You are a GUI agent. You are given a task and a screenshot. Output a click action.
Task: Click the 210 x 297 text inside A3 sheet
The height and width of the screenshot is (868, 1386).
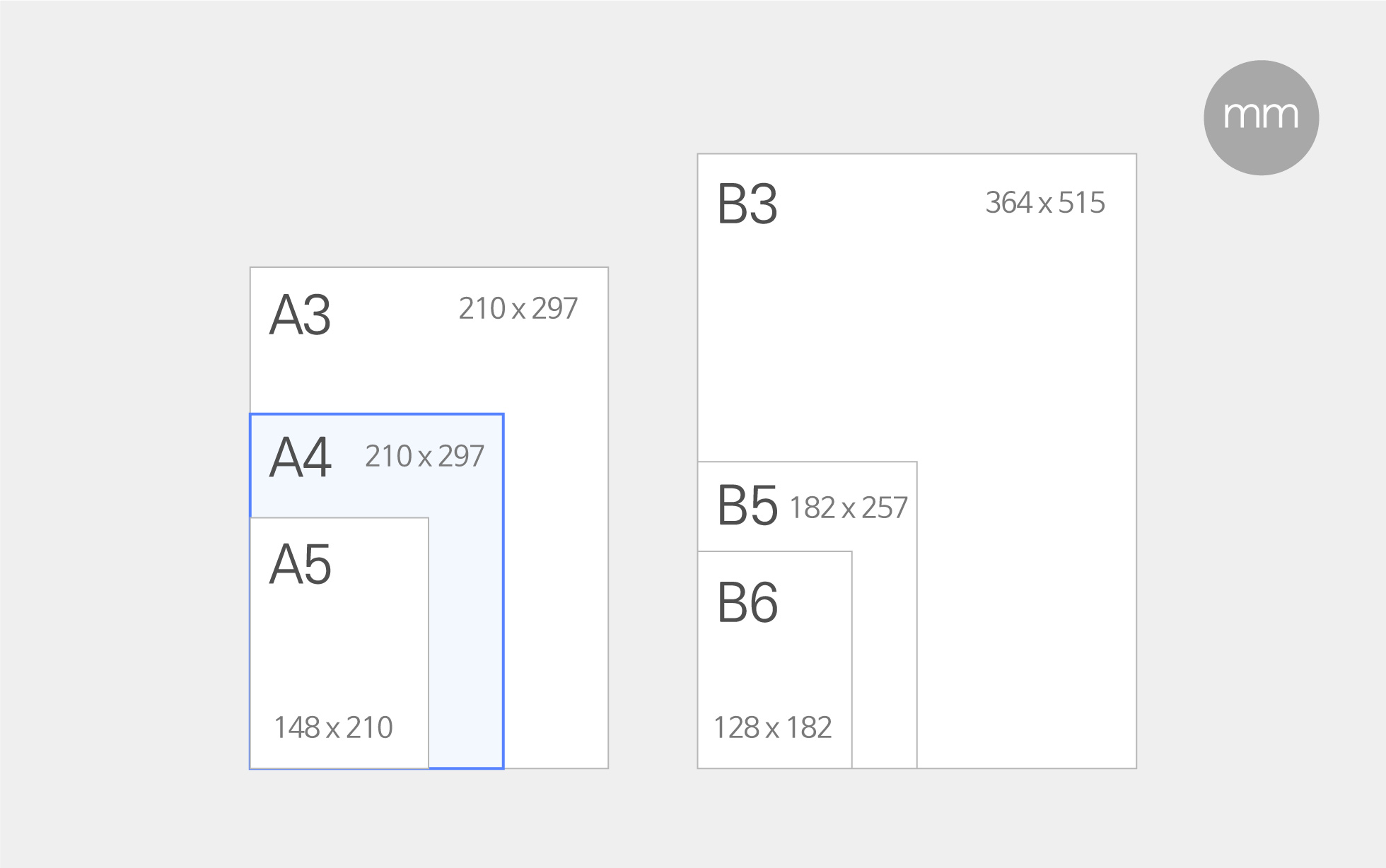pyautogui.click(x=518, y=309)
